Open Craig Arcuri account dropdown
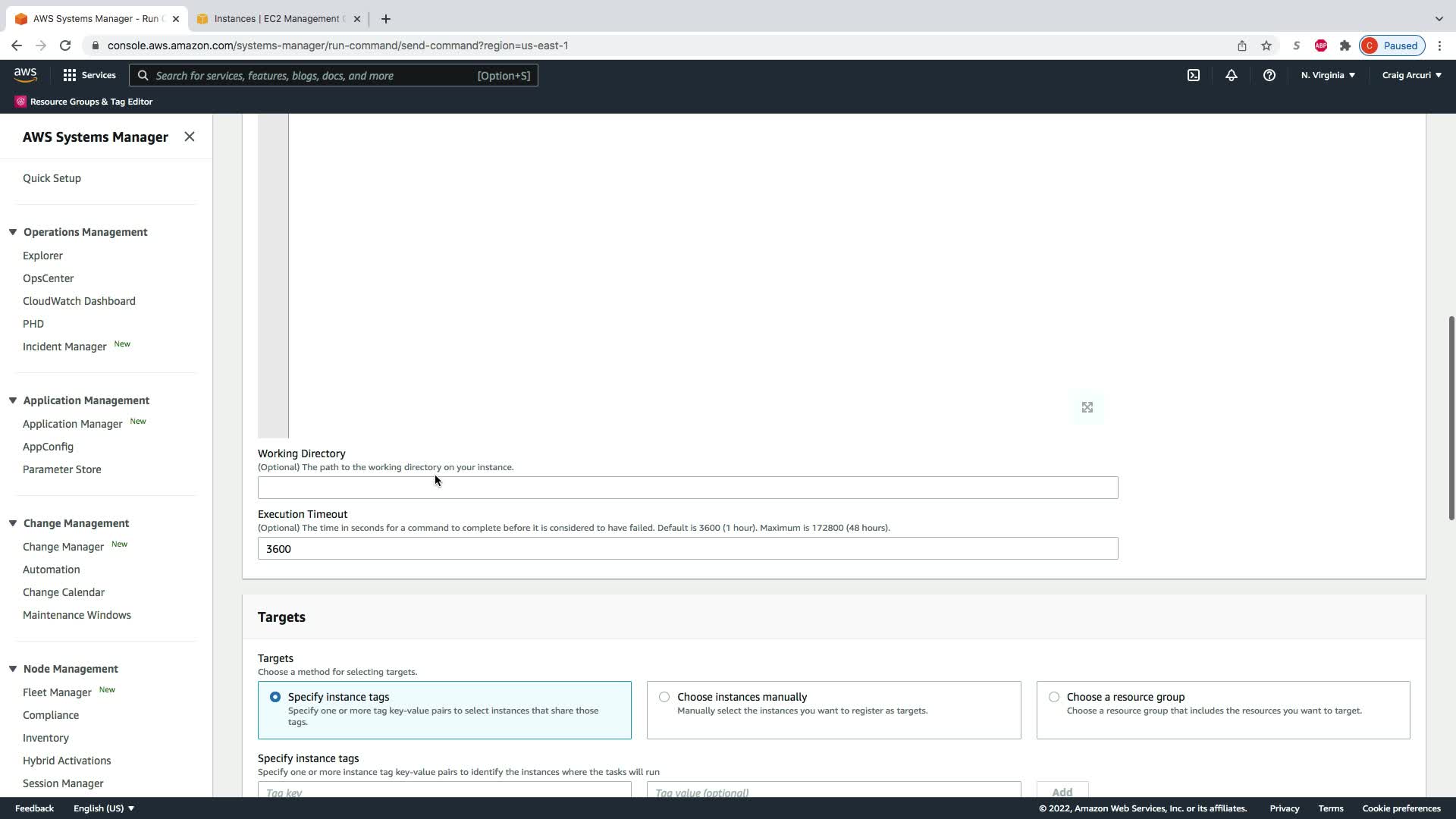This screenshot has height=819, width=1456. [x=1411, y=75]
